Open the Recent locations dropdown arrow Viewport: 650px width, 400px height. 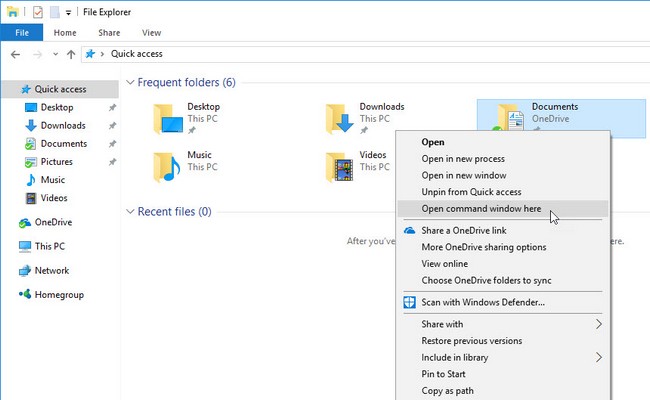(x=55, y=54)
